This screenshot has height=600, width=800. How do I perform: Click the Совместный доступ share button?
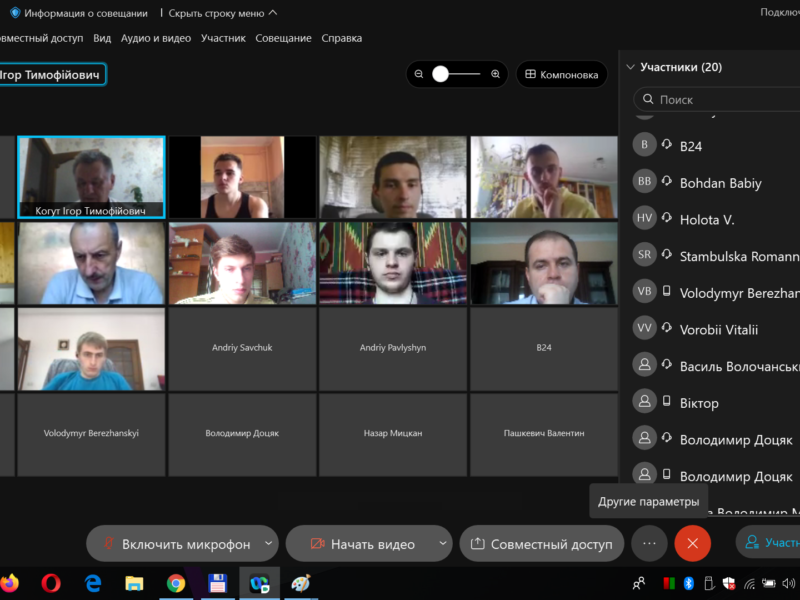(x=541, y=544)
